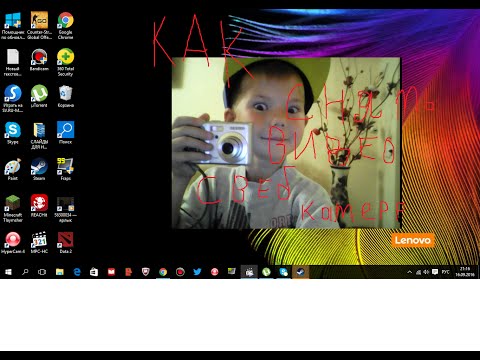Launch Dota 2 desktop shortcut

pyautogui.click(x=66, y=242)
